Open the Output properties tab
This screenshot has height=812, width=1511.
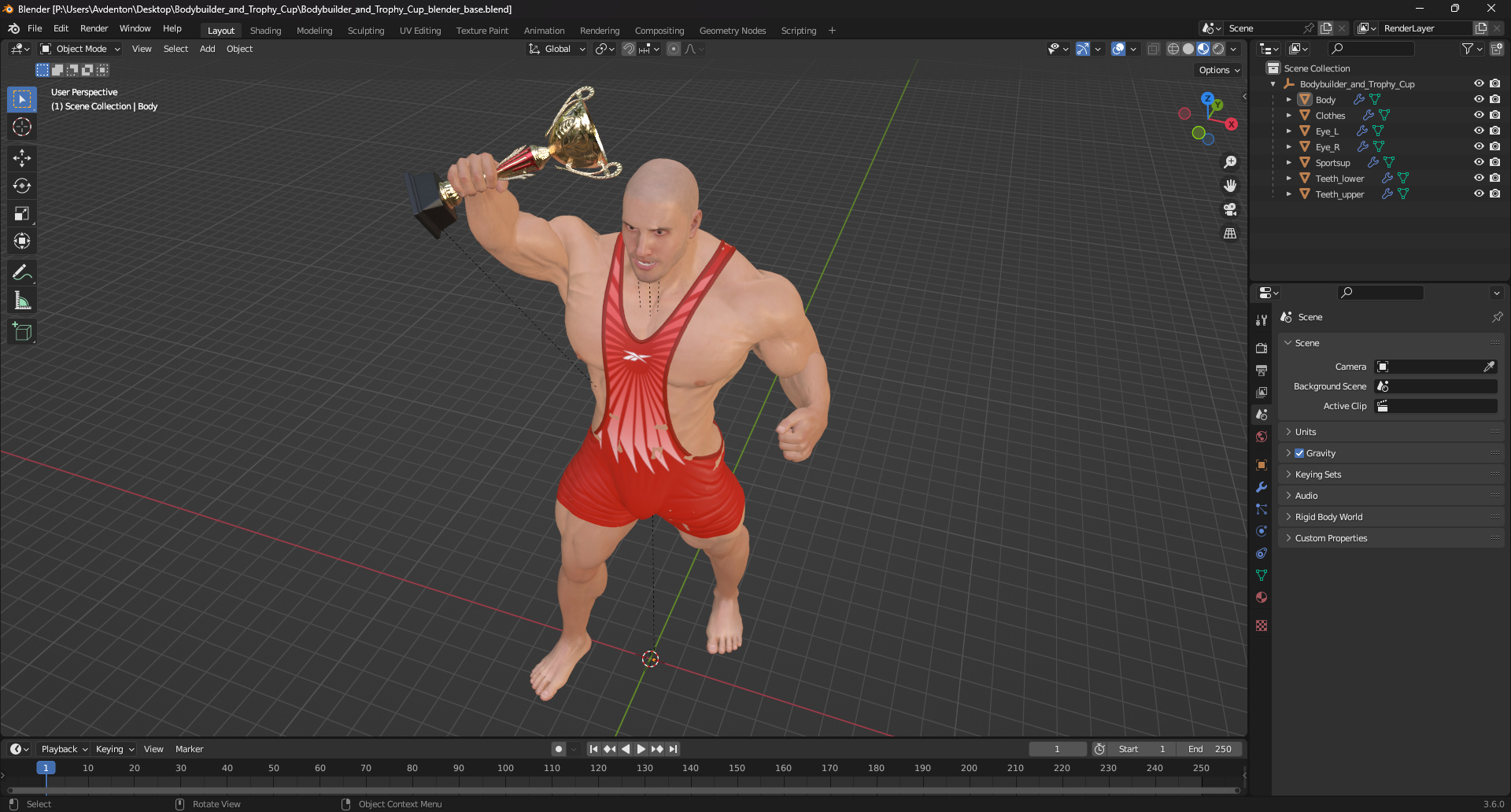pos(1262,370)
